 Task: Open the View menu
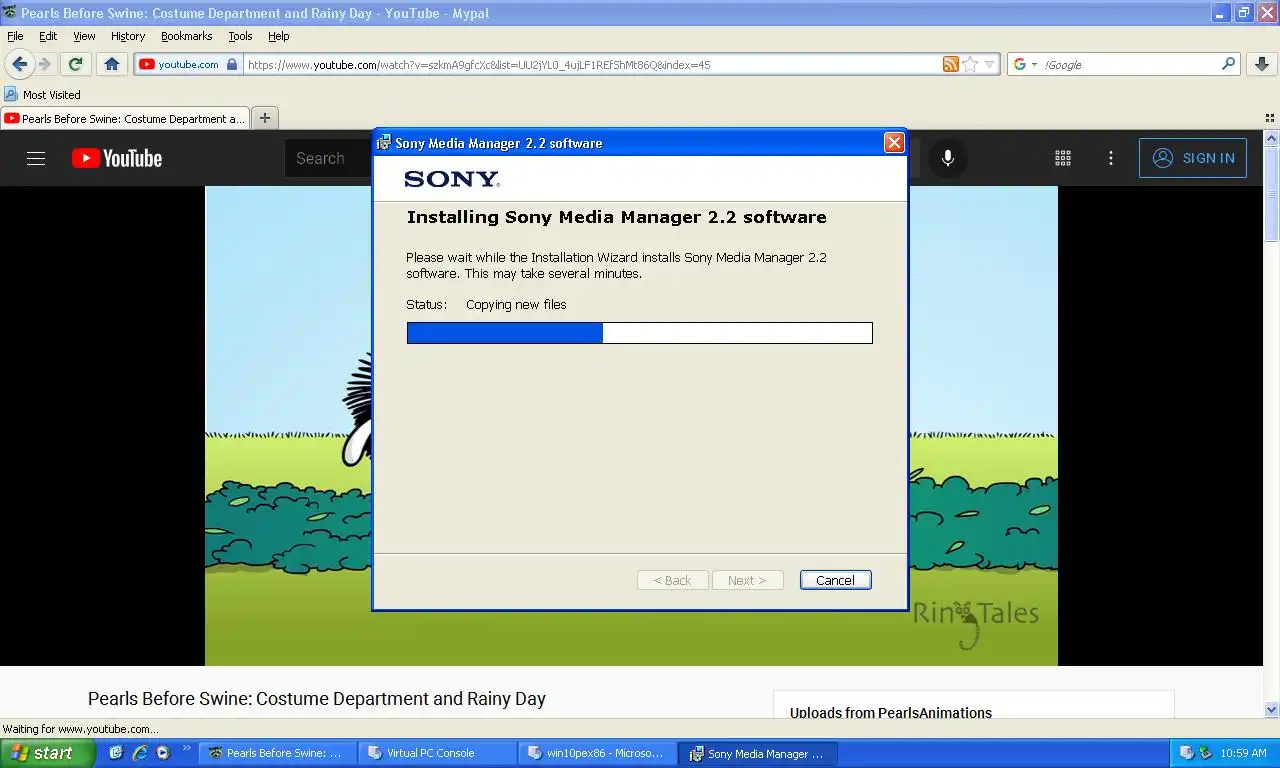point(84,36)
